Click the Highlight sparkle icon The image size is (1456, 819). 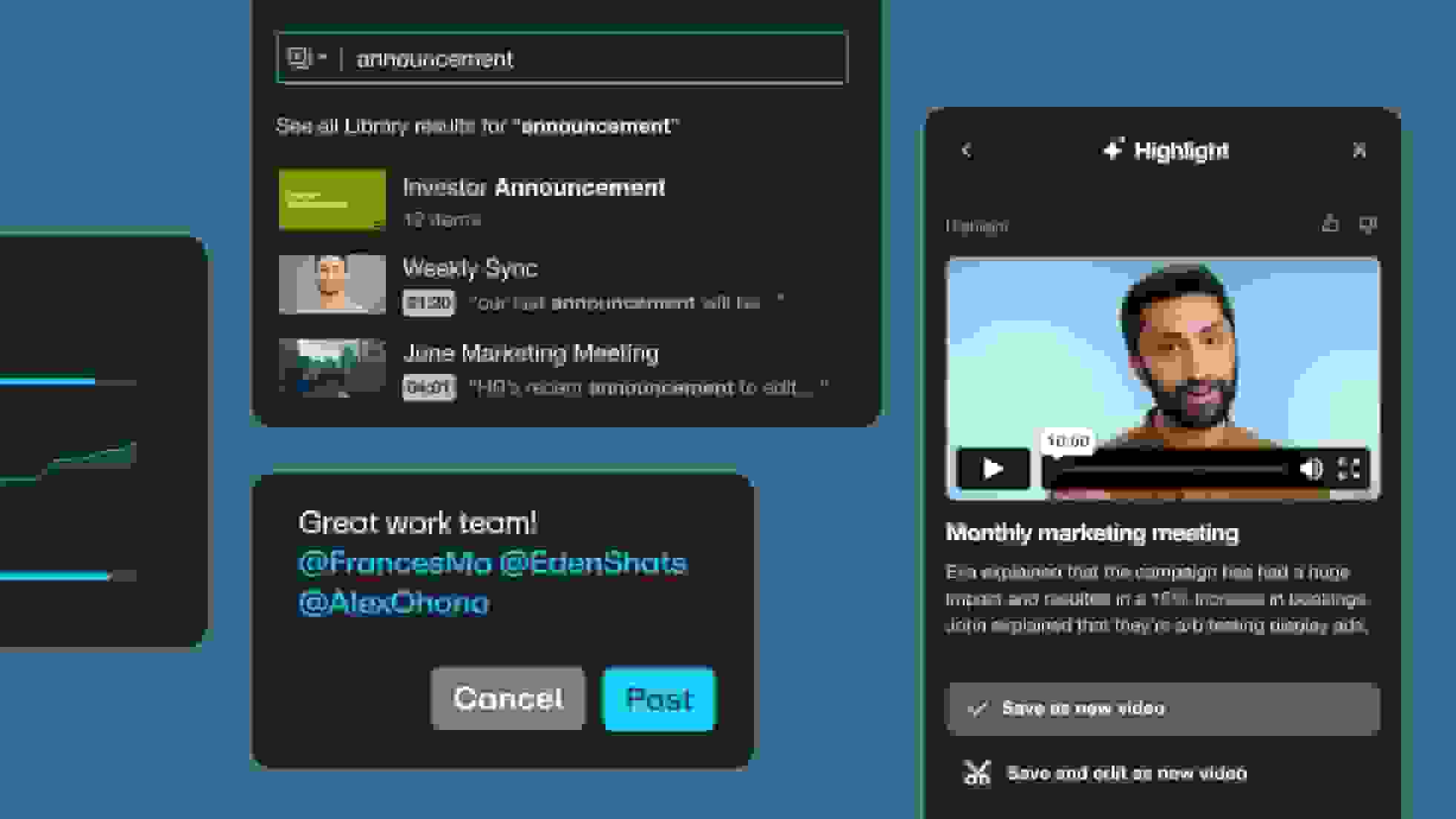[1113, 150]
